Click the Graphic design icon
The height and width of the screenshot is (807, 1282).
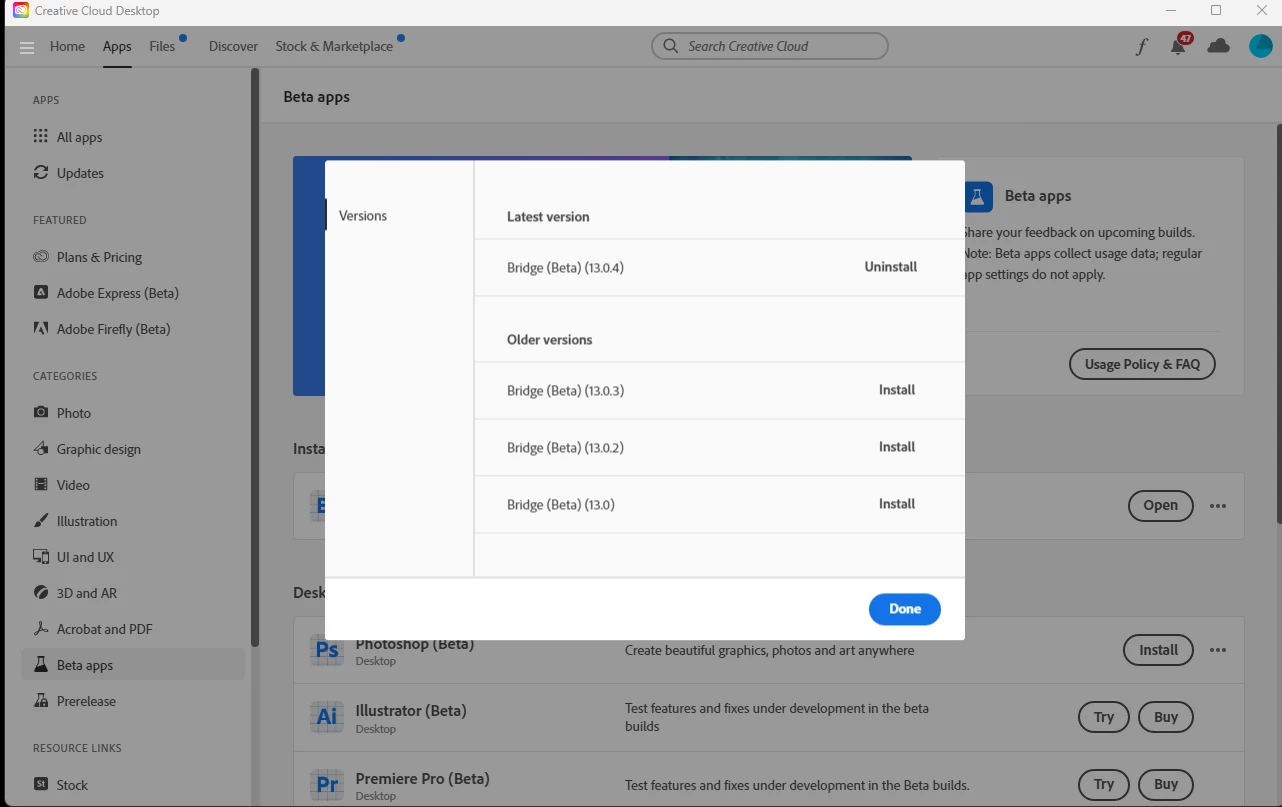[x=41, y=449]
